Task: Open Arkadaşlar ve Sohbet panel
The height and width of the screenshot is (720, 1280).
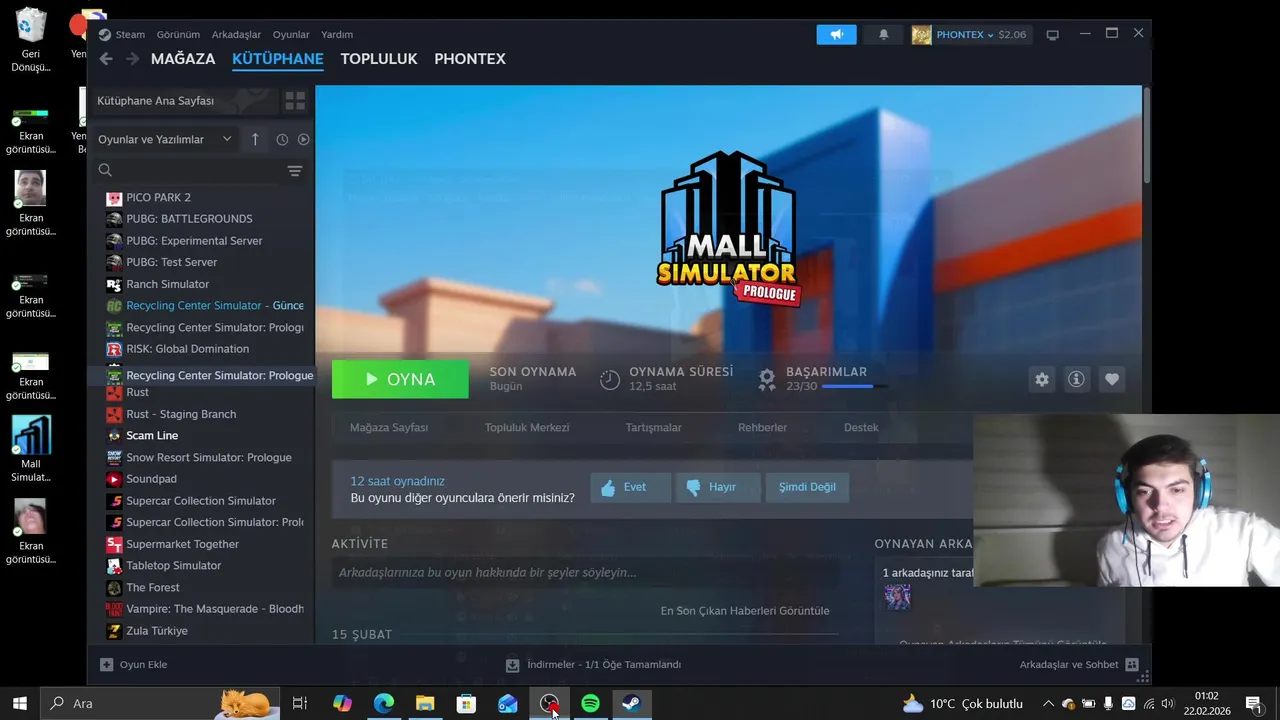Action: click(x=1079, y=664)
